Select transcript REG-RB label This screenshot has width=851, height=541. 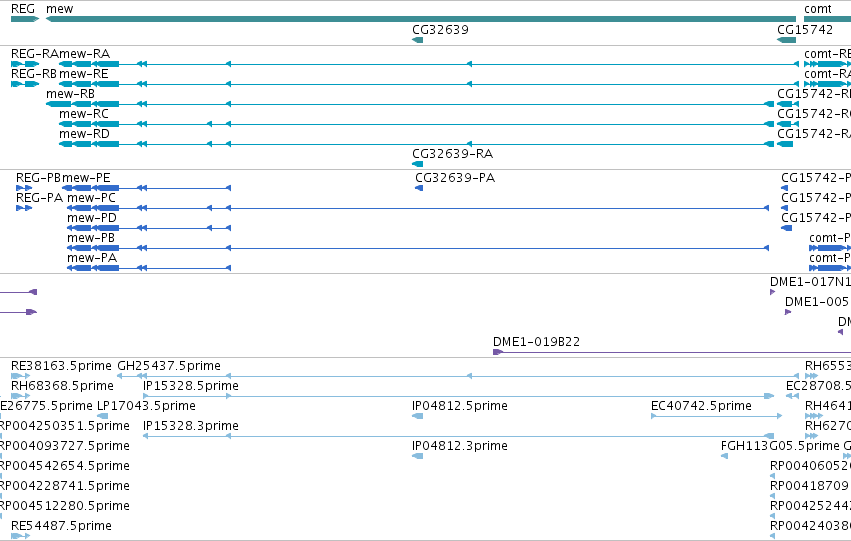click(34, 74)
